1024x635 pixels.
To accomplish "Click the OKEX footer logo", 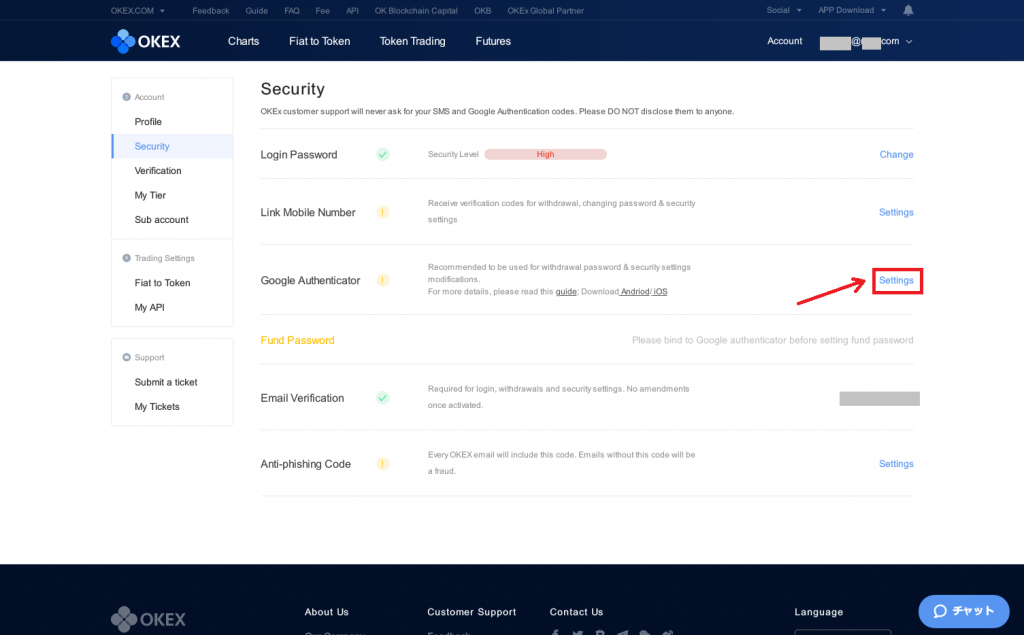I will (148, 619).
